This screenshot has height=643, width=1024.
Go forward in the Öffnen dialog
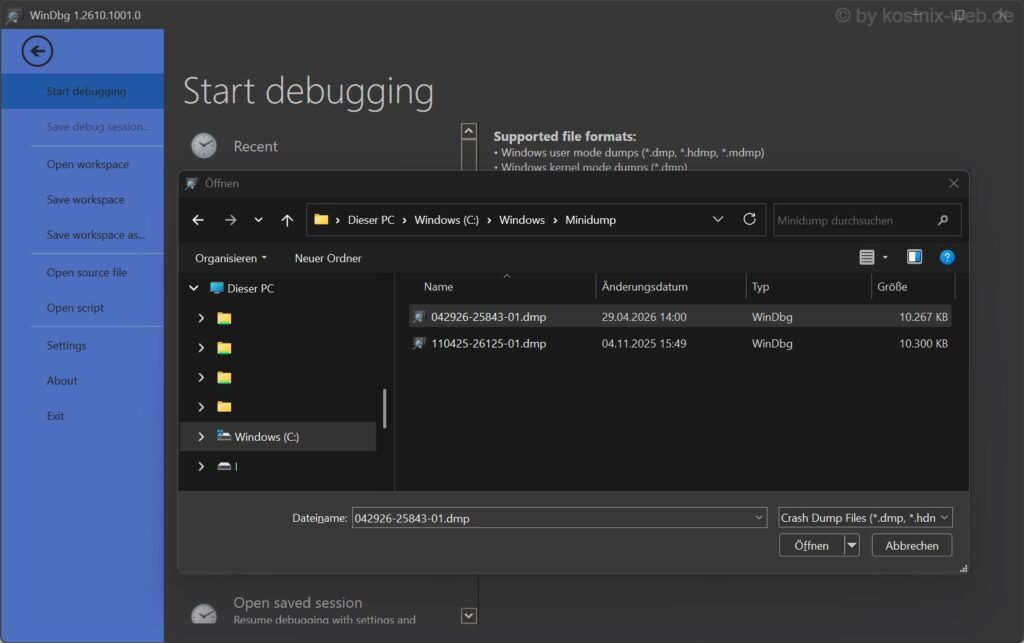[231, 220]
